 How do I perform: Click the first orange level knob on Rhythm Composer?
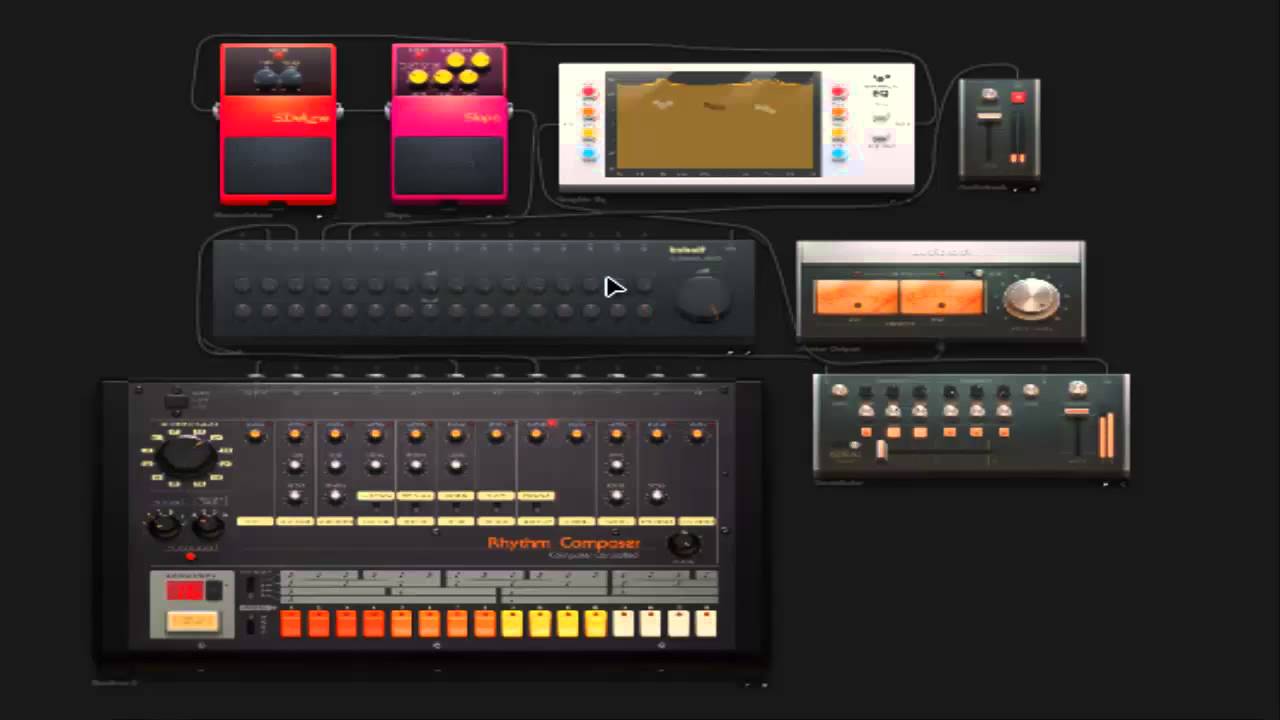256,434
